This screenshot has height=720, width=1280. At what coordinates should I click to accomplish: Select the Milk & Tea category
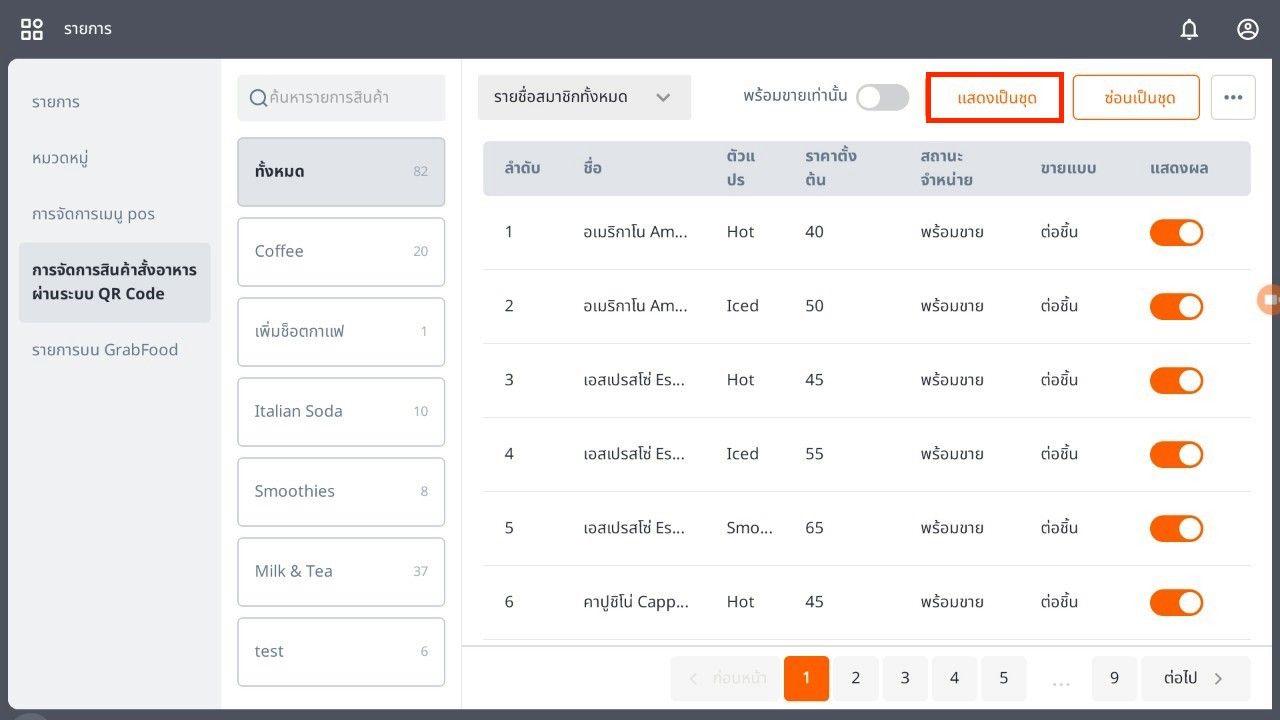pos(341,572)
